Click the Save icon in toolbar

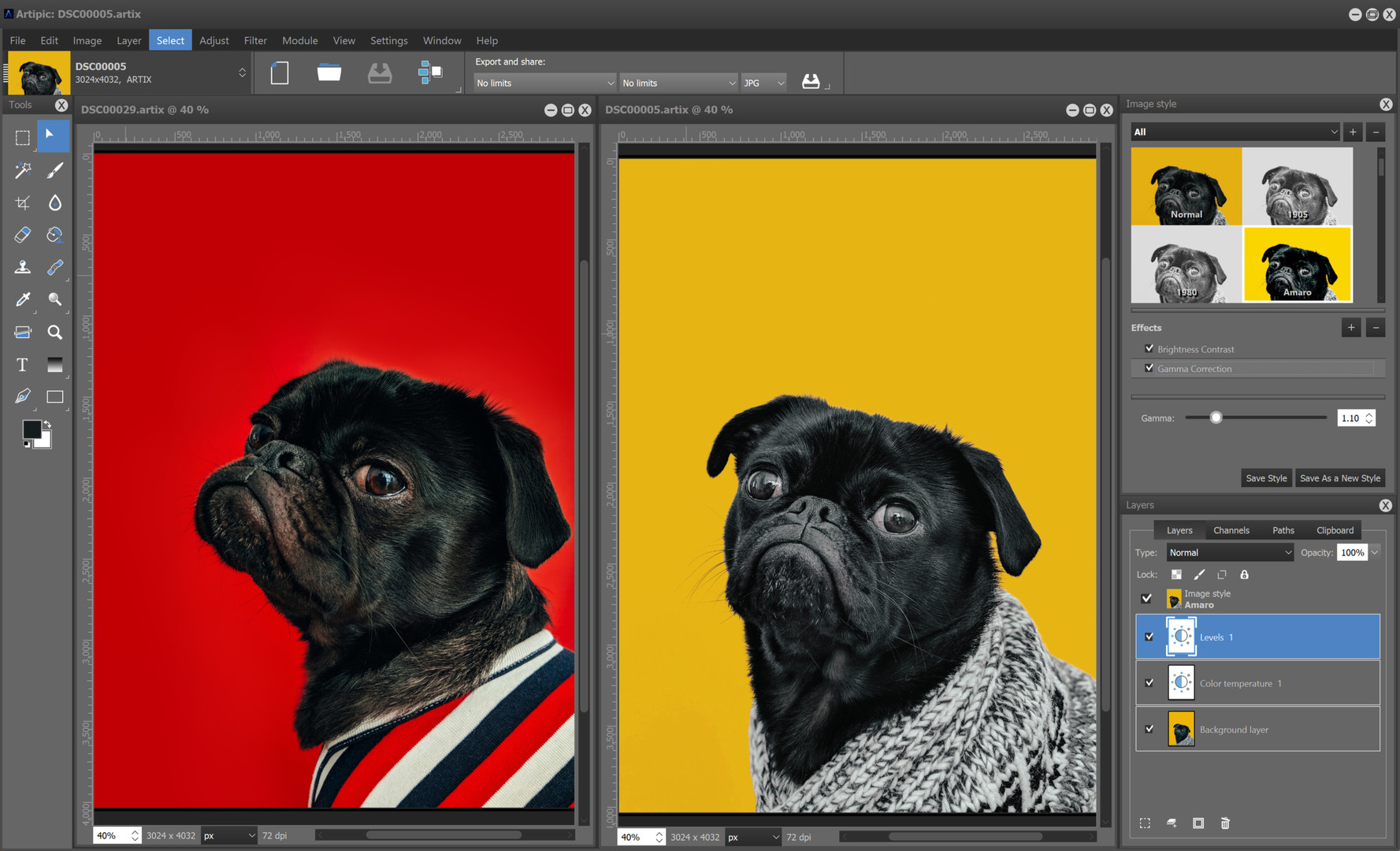click(x=380, y=73)
